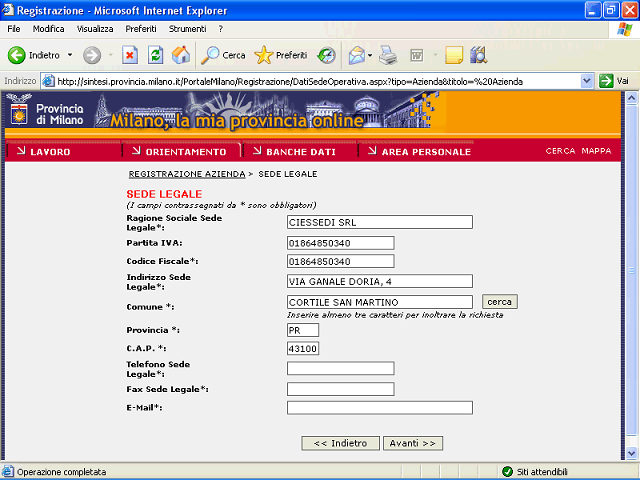Screen dimensions: 640x480
Task: Open the Back button history dropdown arrow
Action: 70,55
